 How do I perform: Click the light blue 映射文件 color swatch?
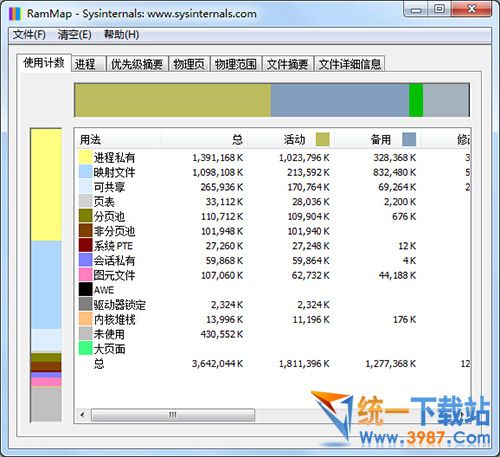[x=85, y=172]
